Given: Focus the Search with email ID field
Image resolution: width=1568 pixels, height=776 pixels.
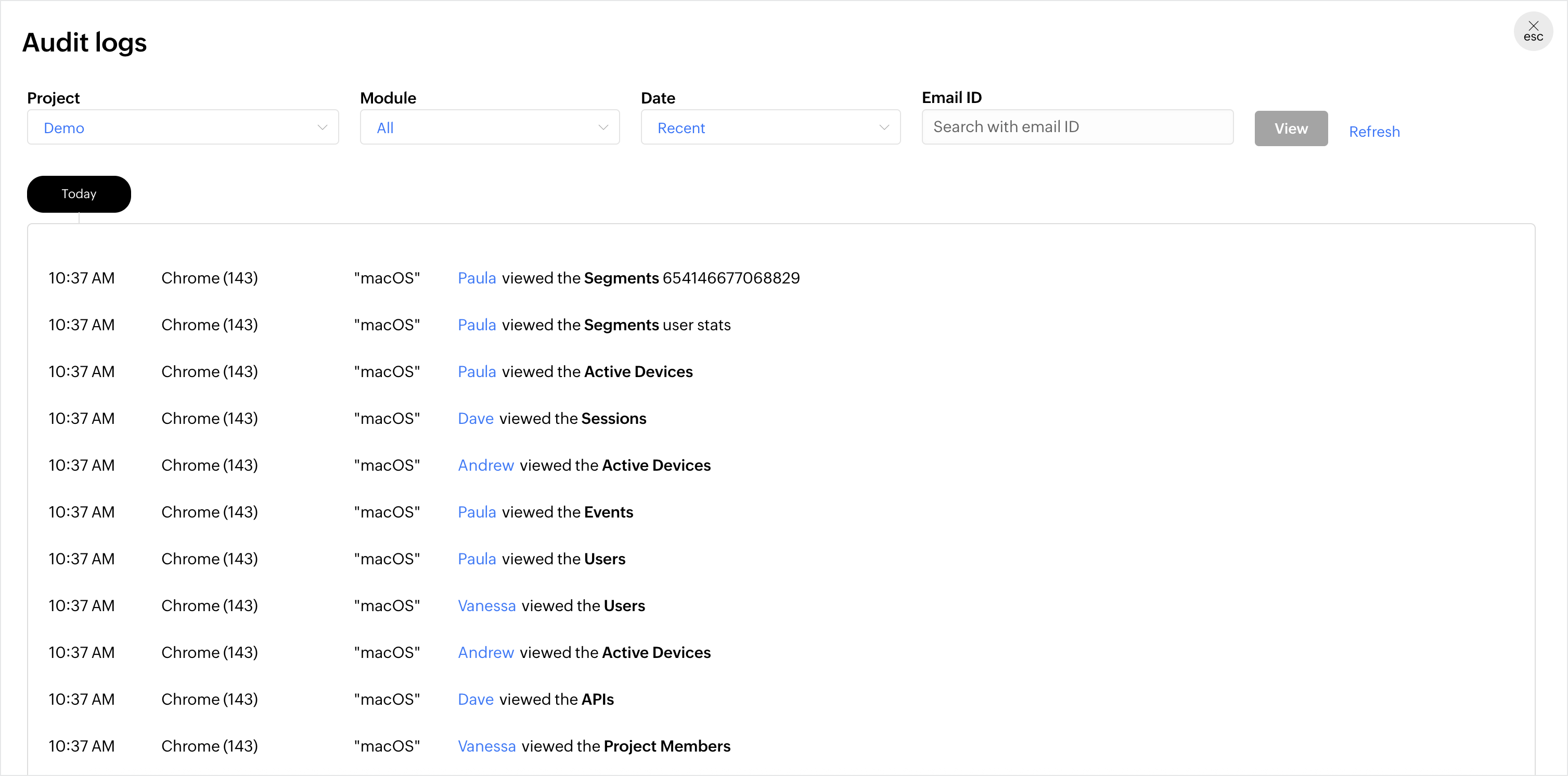Looking at the screenshot, I should pyautogui.click(x=1076, y=126).
